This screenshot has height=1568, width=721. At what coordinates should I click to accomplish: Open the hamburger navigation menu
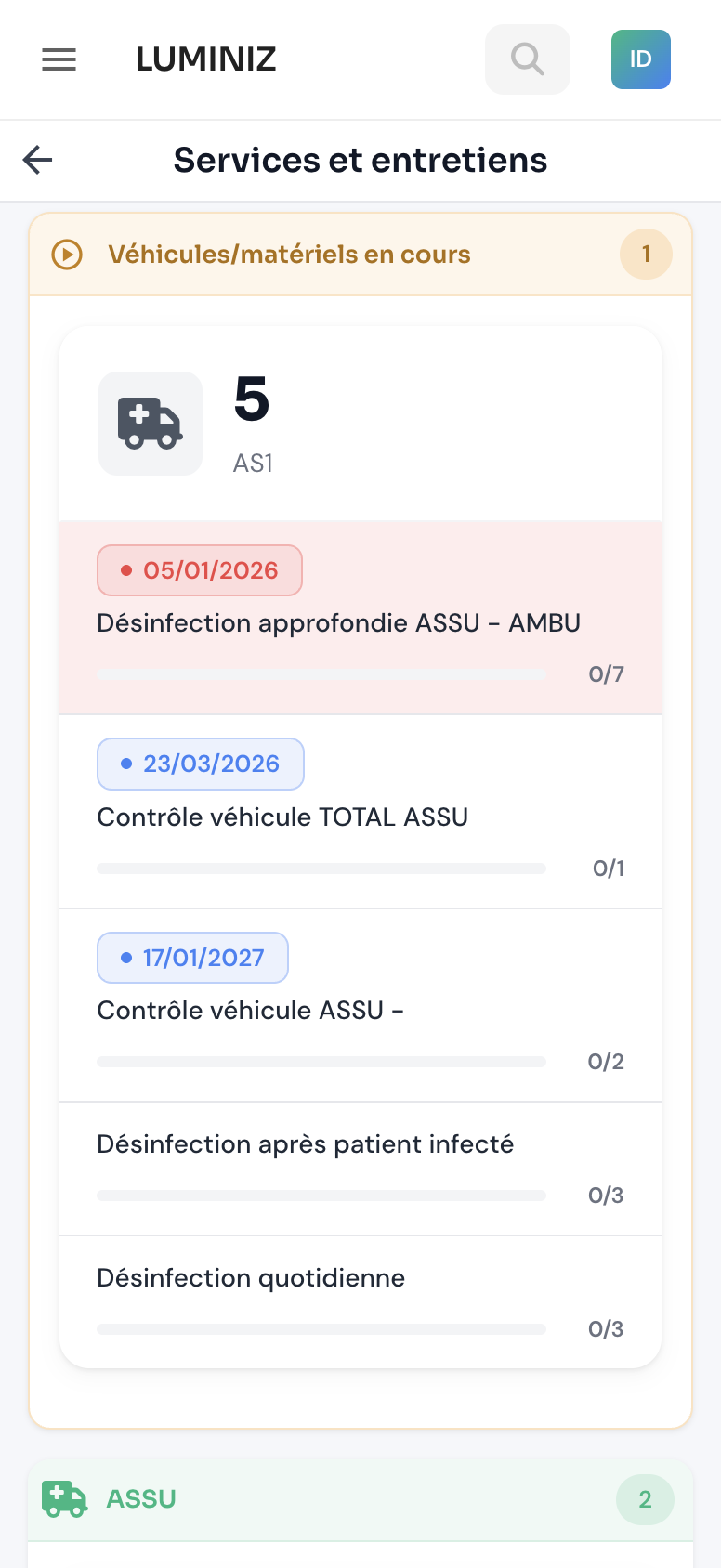click(59, 59)
